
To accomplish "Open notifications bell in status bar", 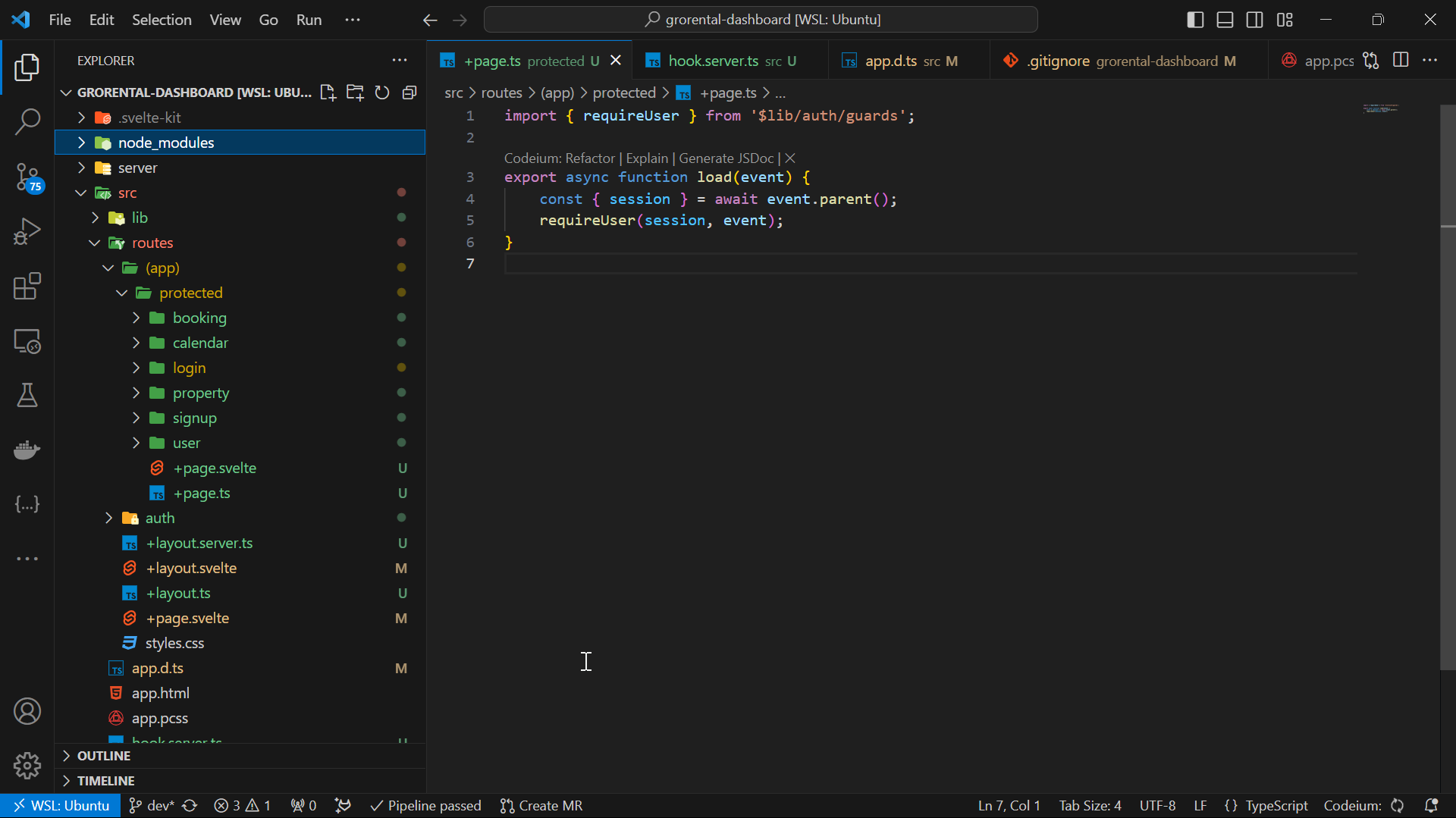I will pos(1432,806).
